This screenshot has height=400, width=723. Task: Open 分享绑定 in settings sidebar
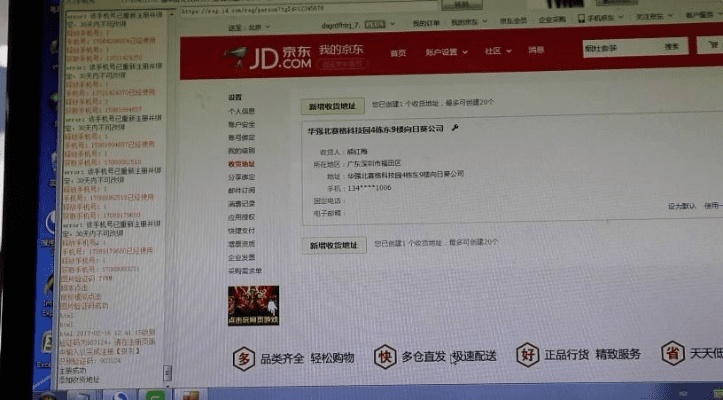pos(241,177)
